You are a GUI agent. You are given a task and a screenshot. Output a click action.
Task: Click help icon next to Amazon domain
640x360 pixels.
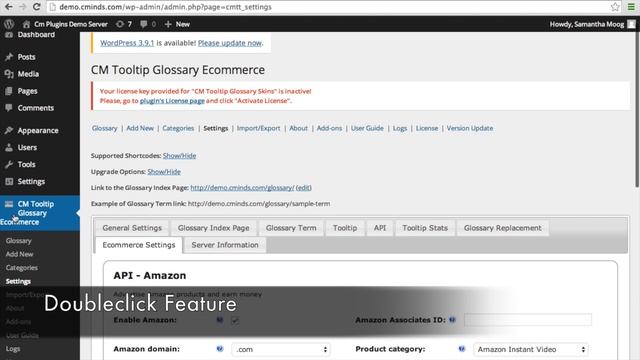click(x=220, y=349)
